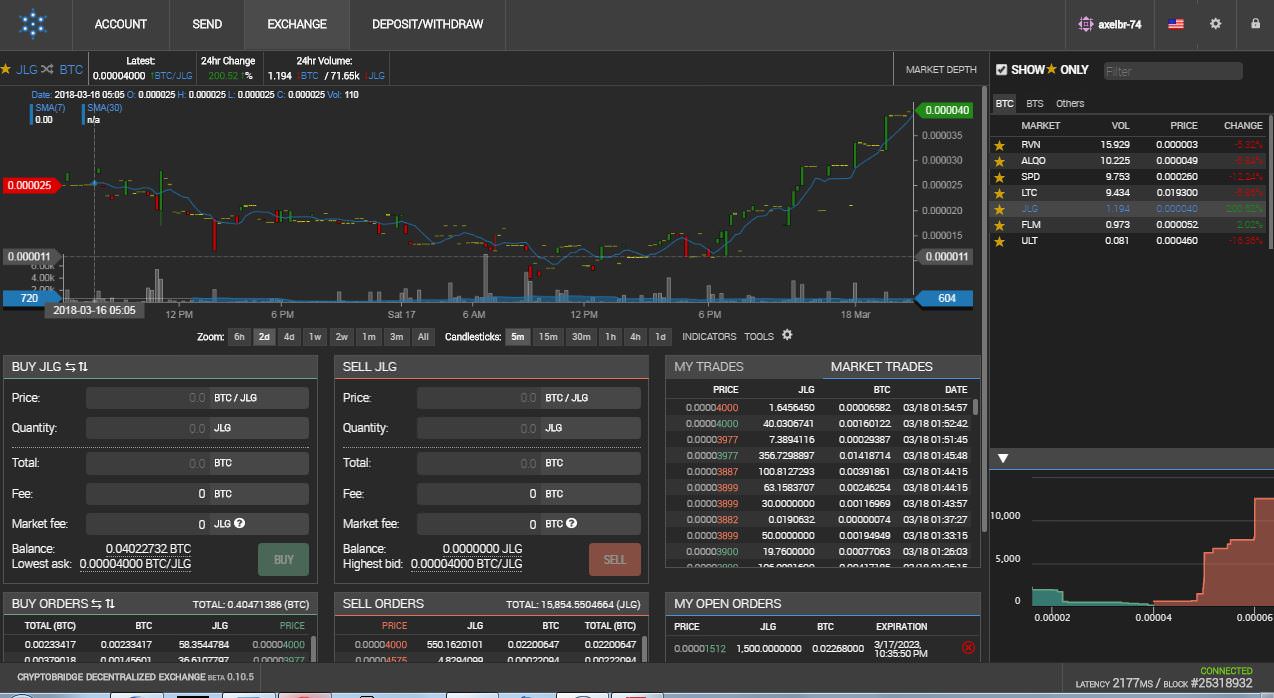
Task: Open DEPOSIT/WITHDRAW
Action: pyautogui.click(x=428, y=24)
